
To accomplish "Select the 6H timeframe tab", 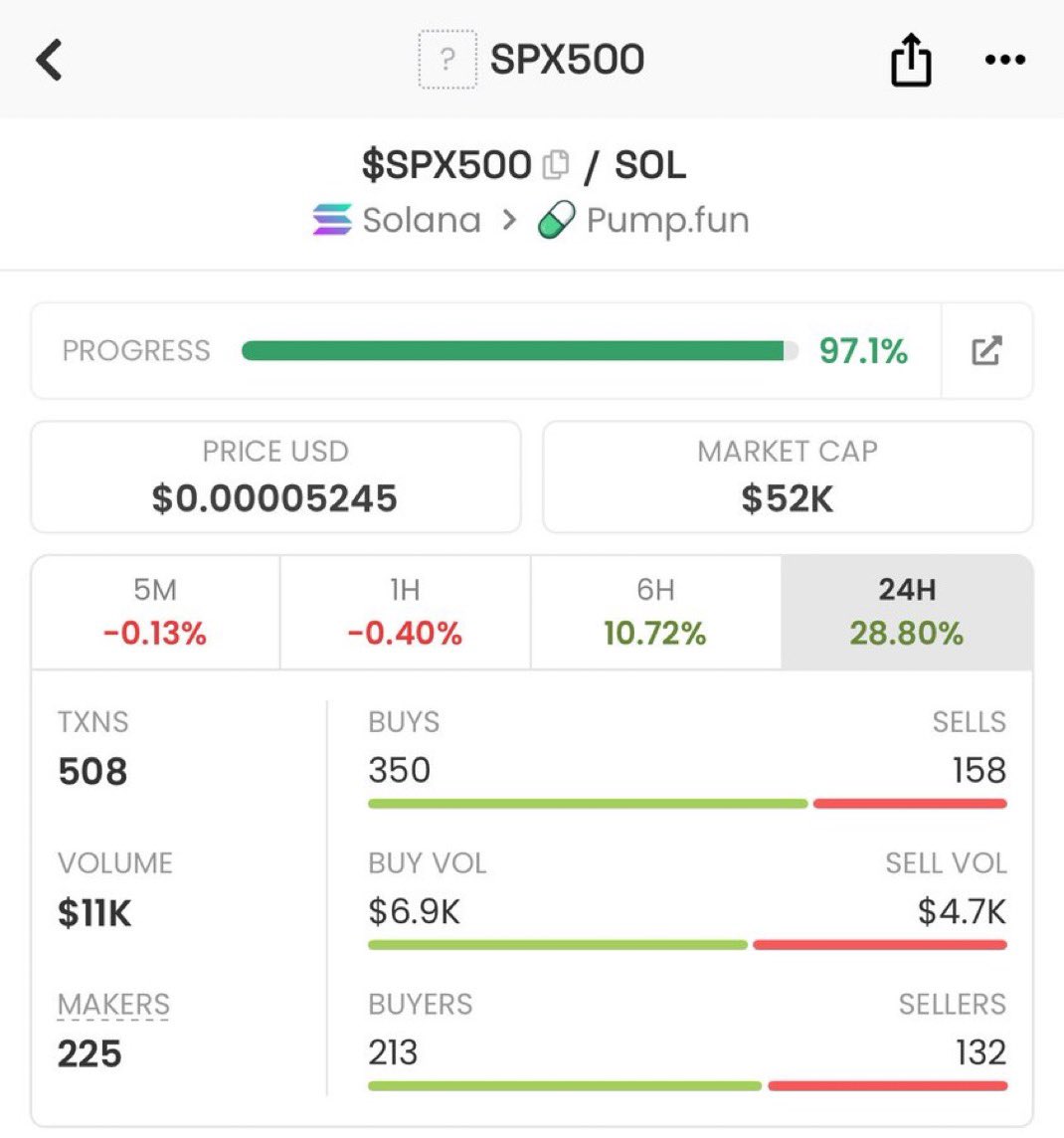I will (655, 612).
